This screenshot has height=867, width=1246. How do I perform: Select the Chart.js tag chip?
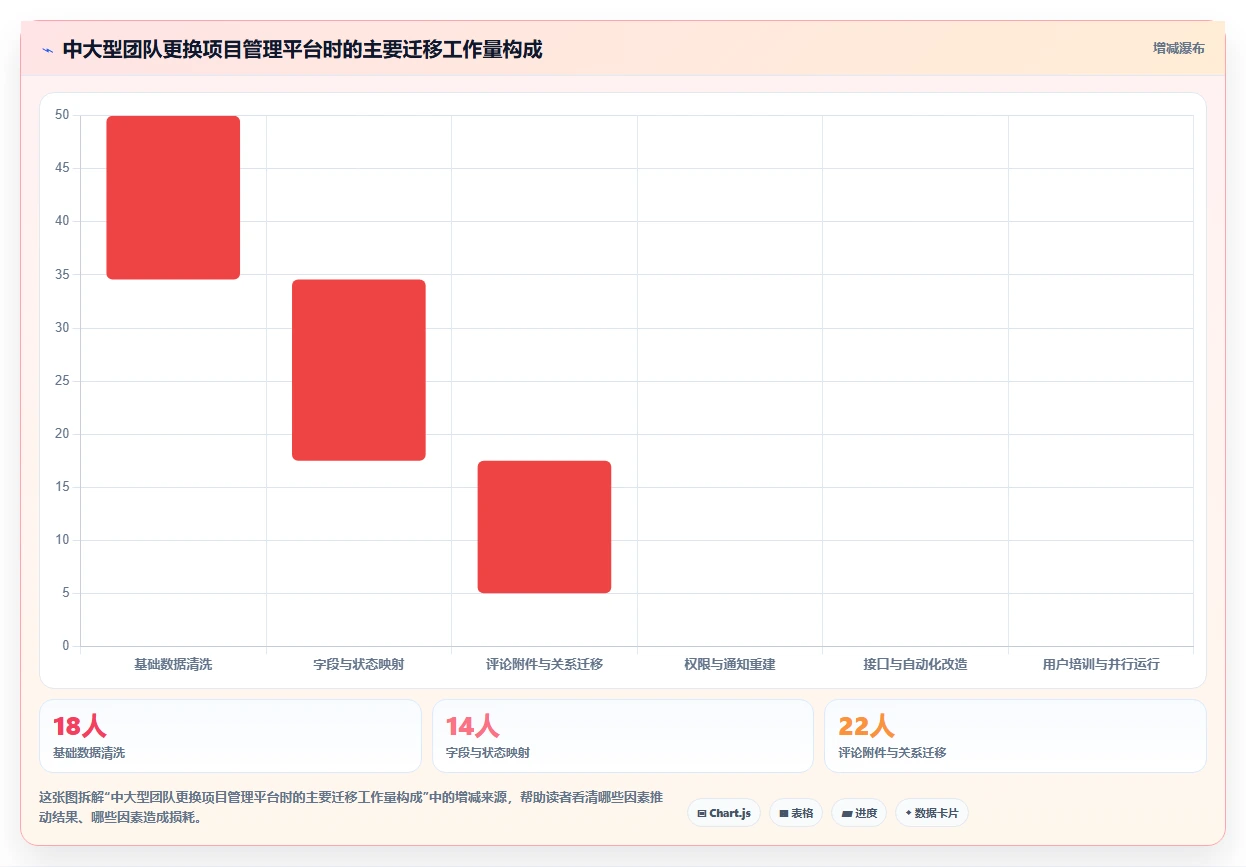tap(724, 813)
